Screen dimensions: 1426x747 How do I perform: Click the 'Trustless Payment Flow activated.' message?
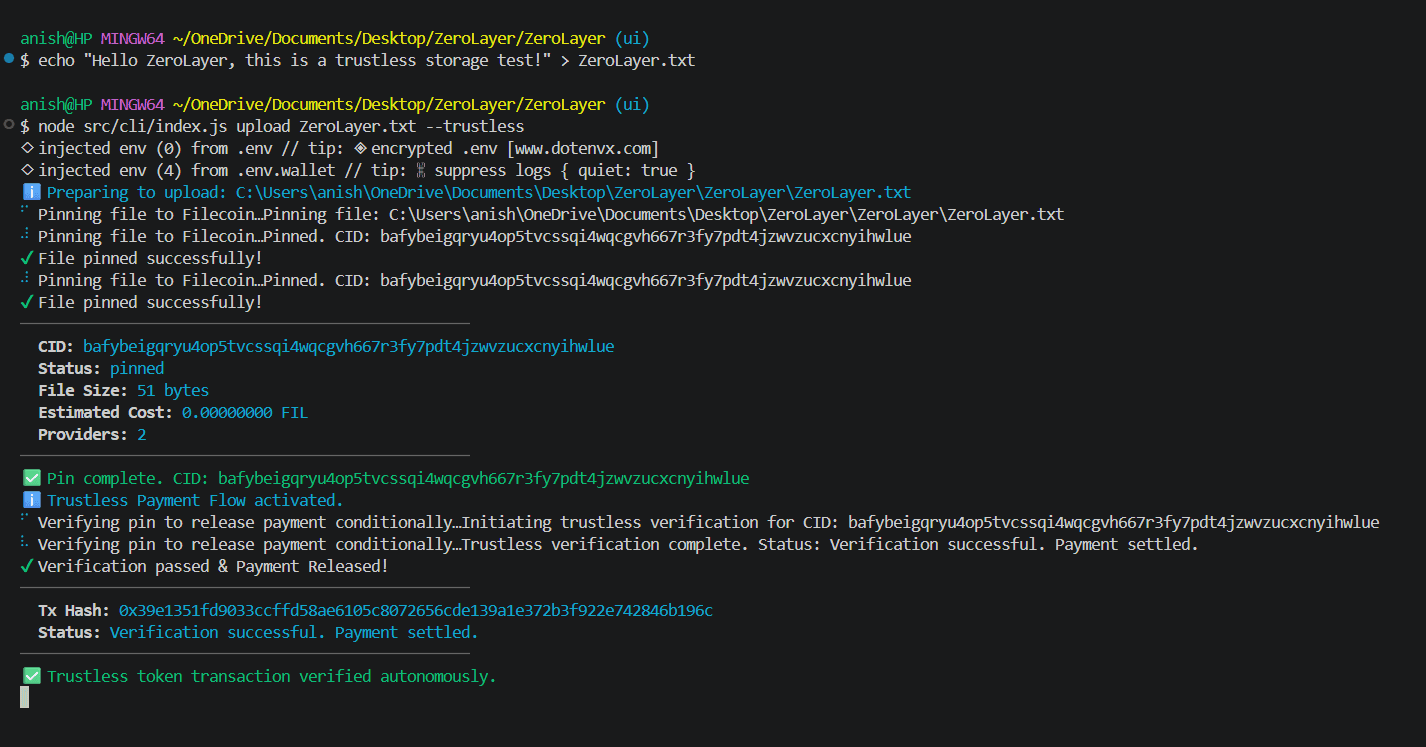pyautogui.click(x=195, y=500)
